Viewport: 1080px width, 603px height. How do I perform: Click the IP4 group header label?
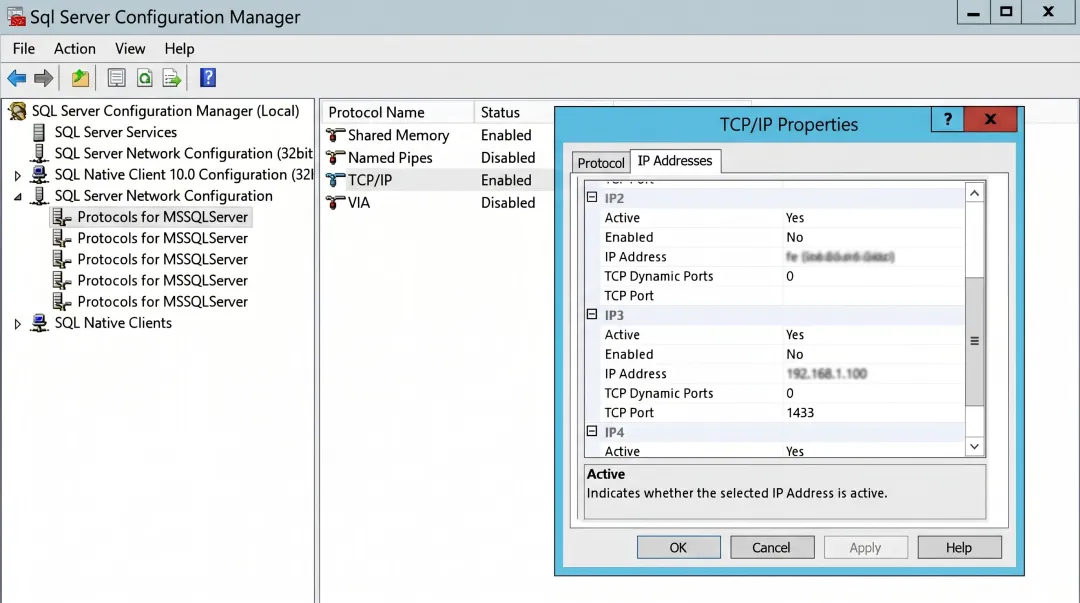click(614, 433)
